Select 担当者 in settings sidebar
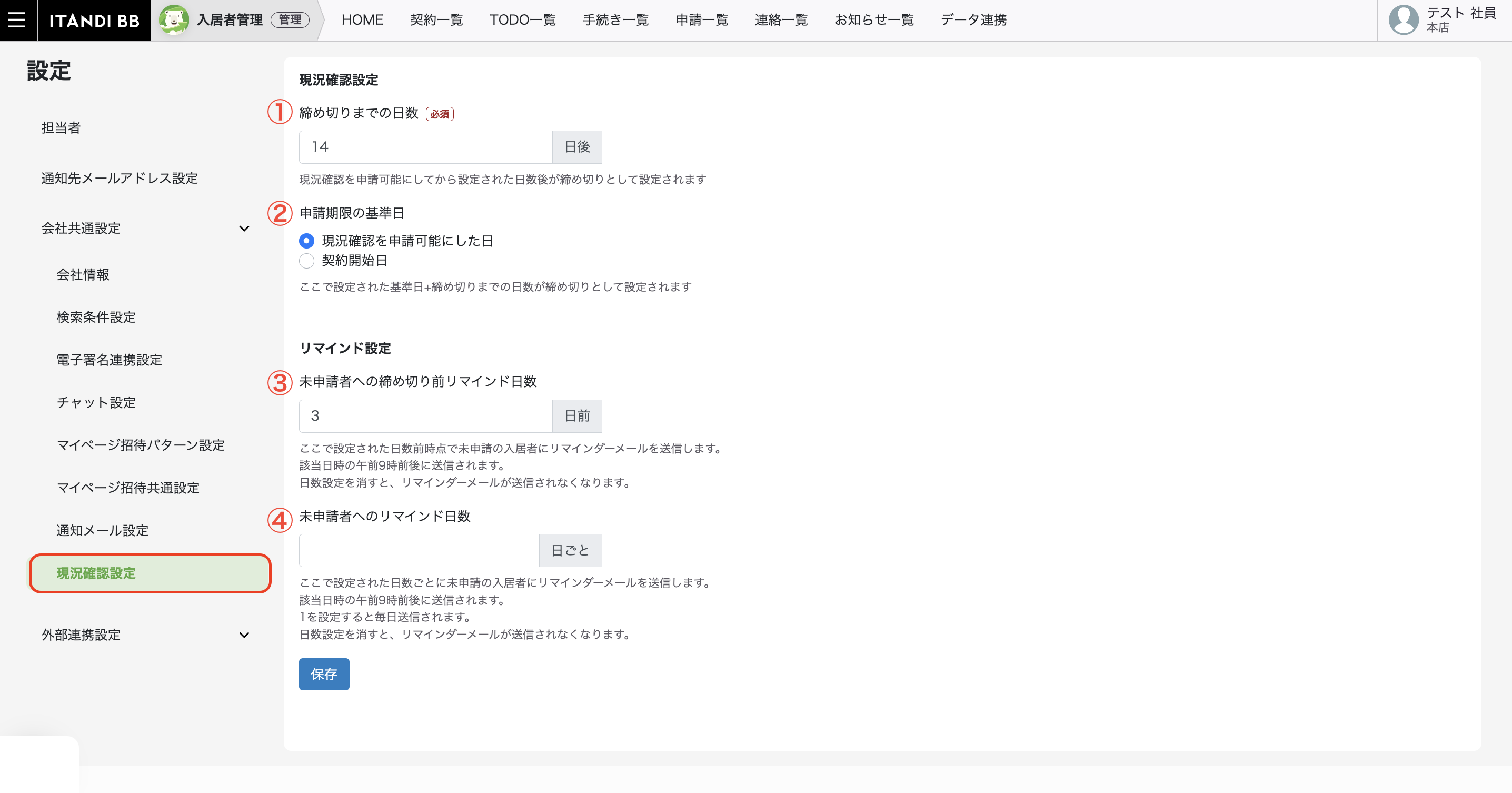 [61, 128]
